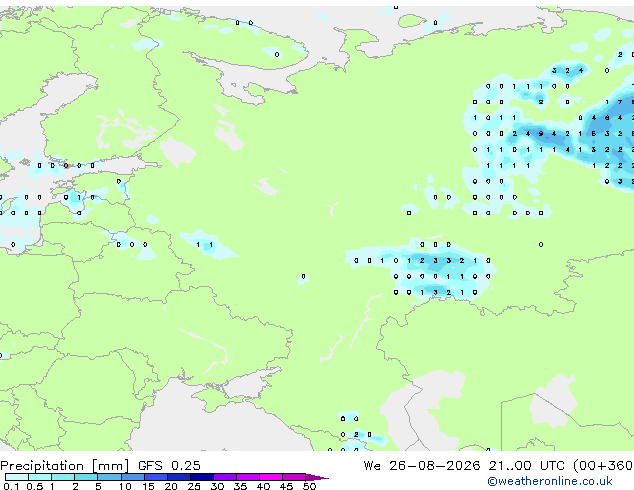Select the 15 mm legend color swatch
The image size is (634, 490).
pyautogui.click(x=155, y=477)
